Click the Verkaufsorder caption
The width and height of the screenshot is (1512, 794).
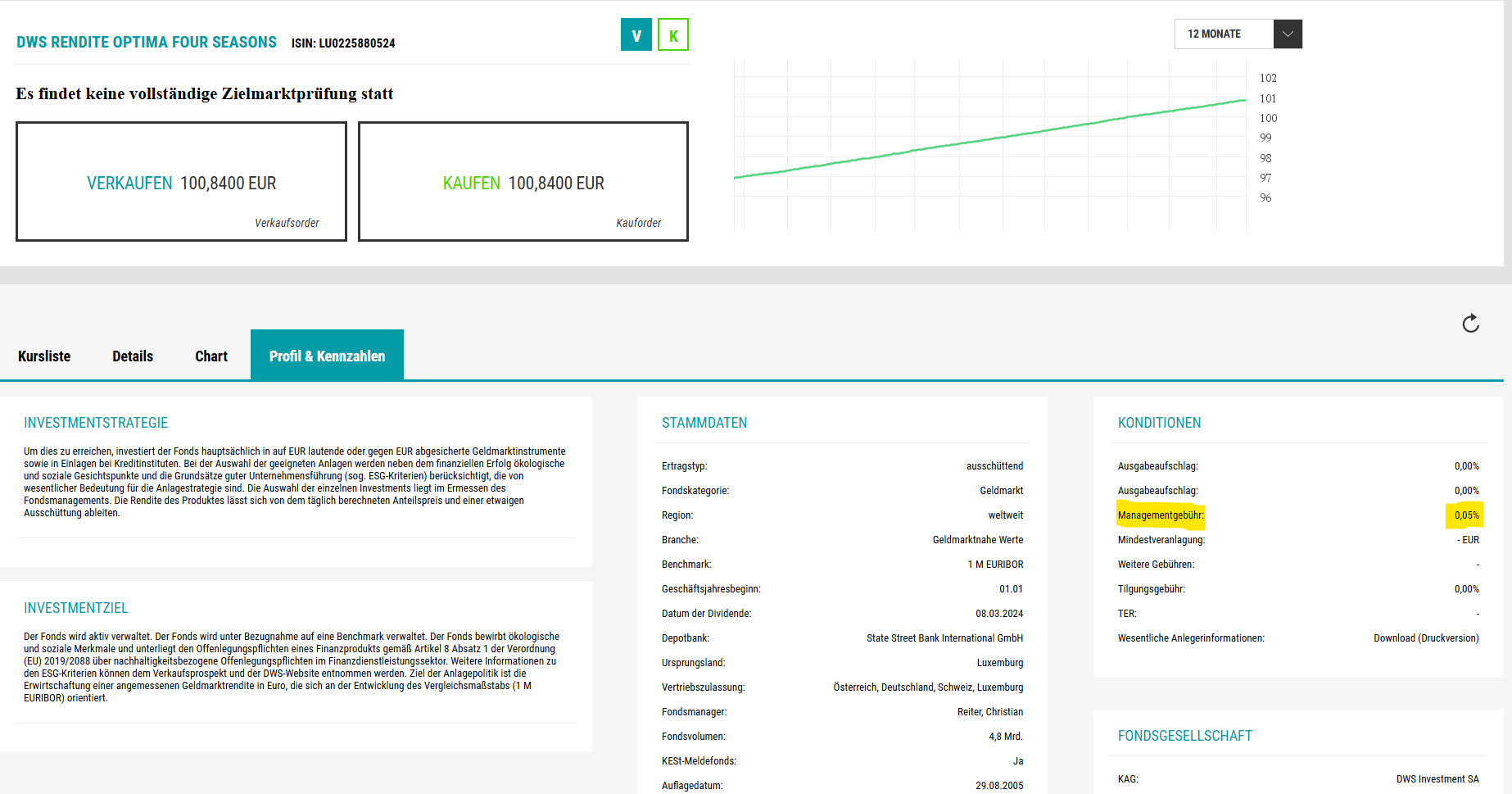[287, 223]
